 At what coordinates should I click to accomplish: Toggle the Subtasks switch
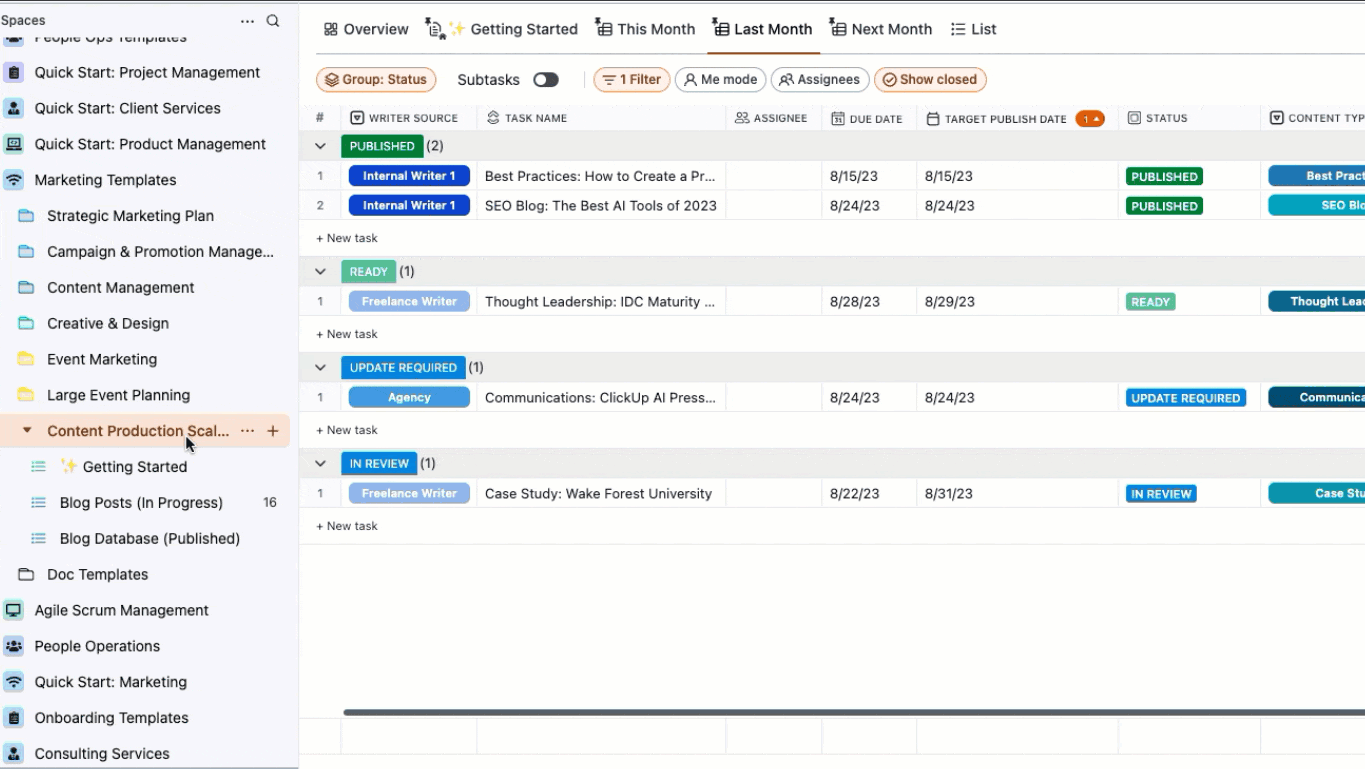pos(545,80)
